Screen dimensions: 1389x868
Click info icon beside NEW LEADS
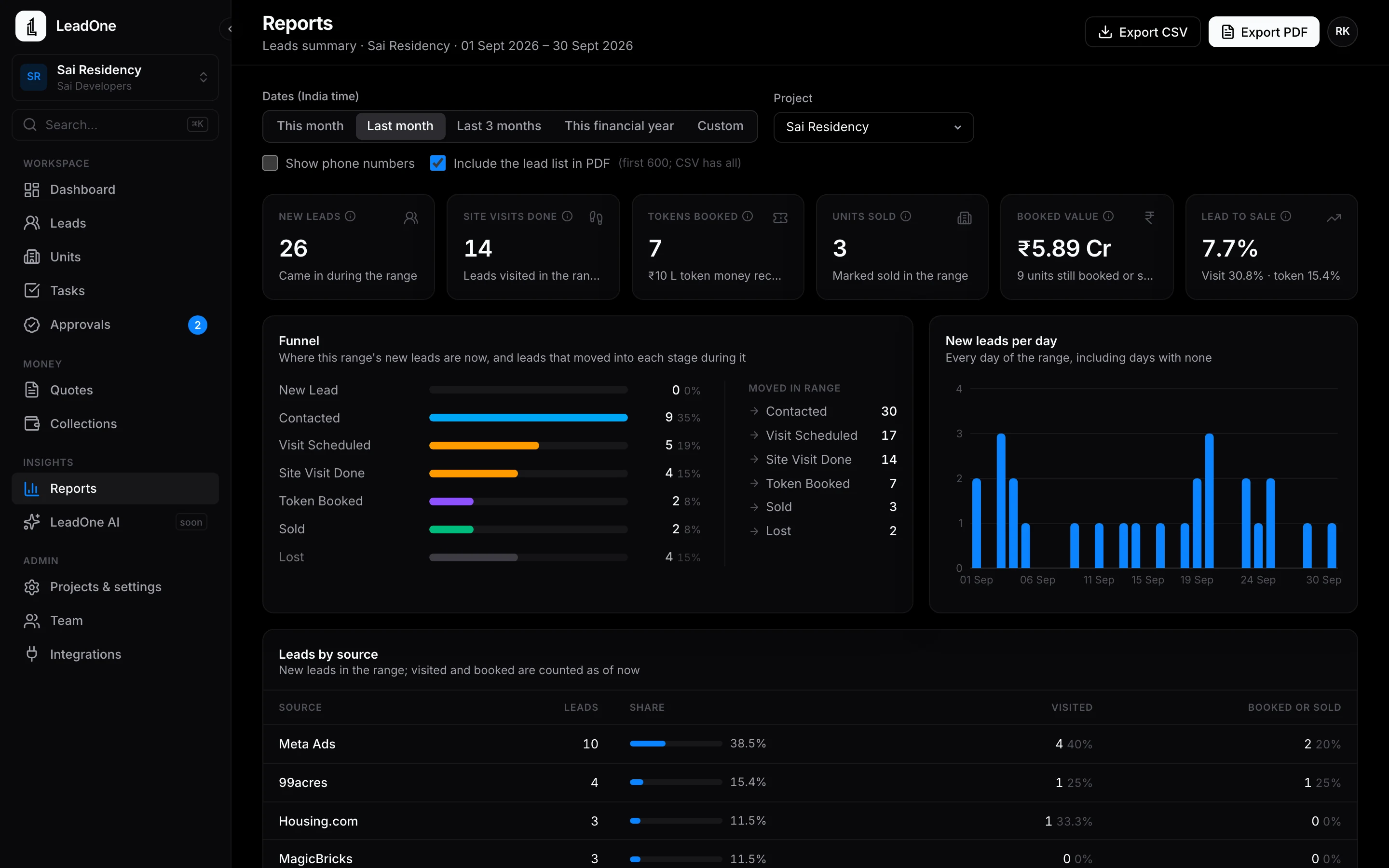350,217
